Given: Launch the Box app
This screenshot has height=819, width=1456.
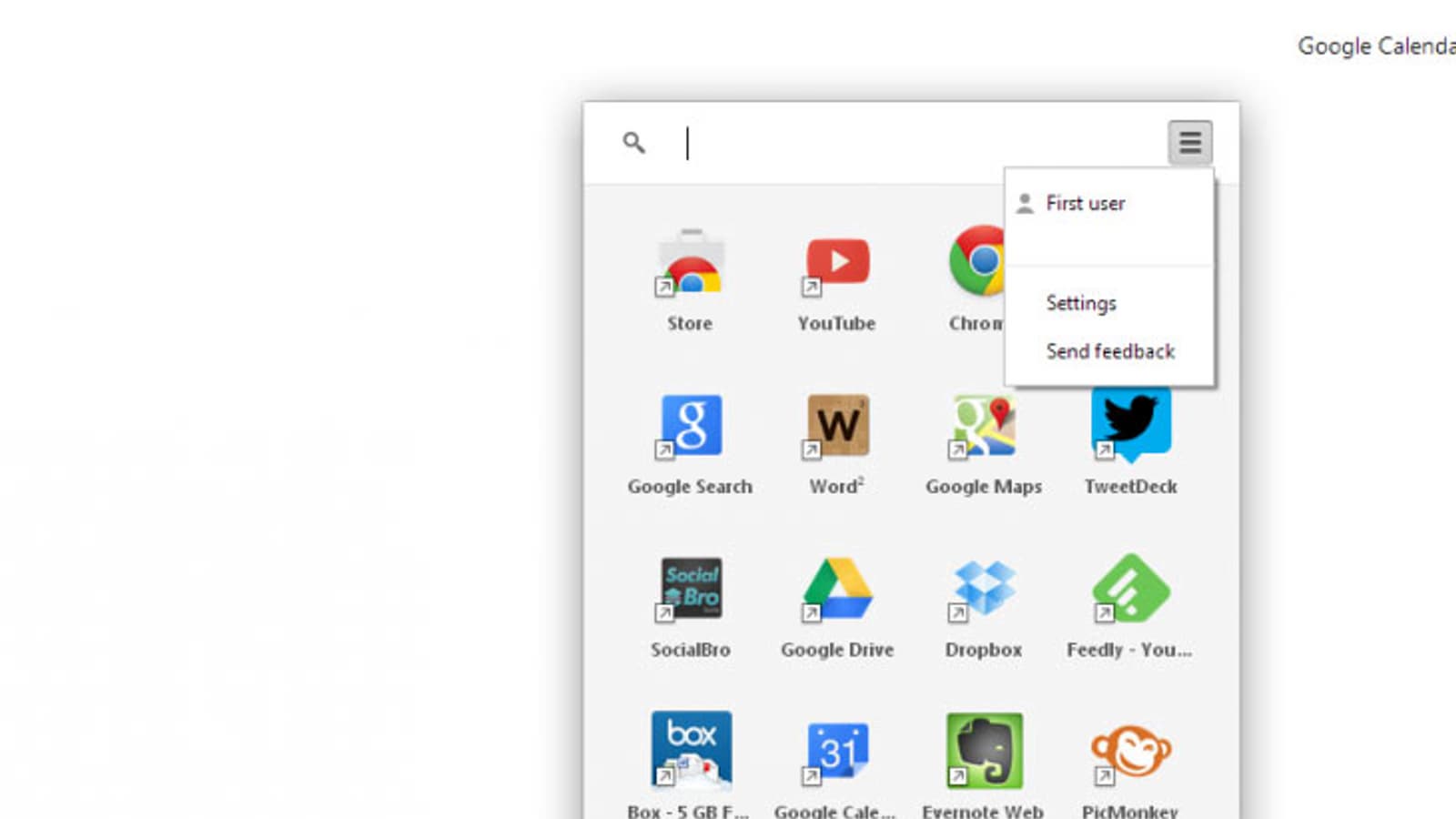Looking at the screenshot, I should point(691,750).
